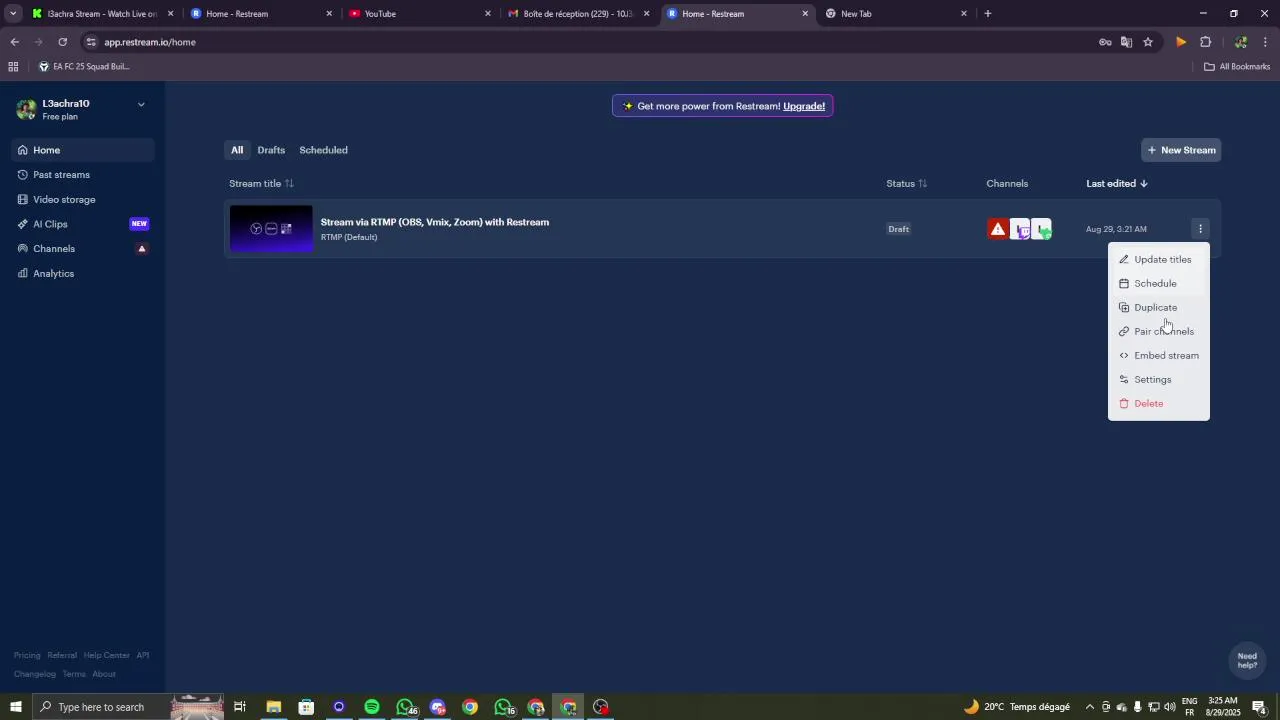The width and height of the screenshot is (1280, 720).
Task: Show hidden system tray icons
Action: (1090, 707)
